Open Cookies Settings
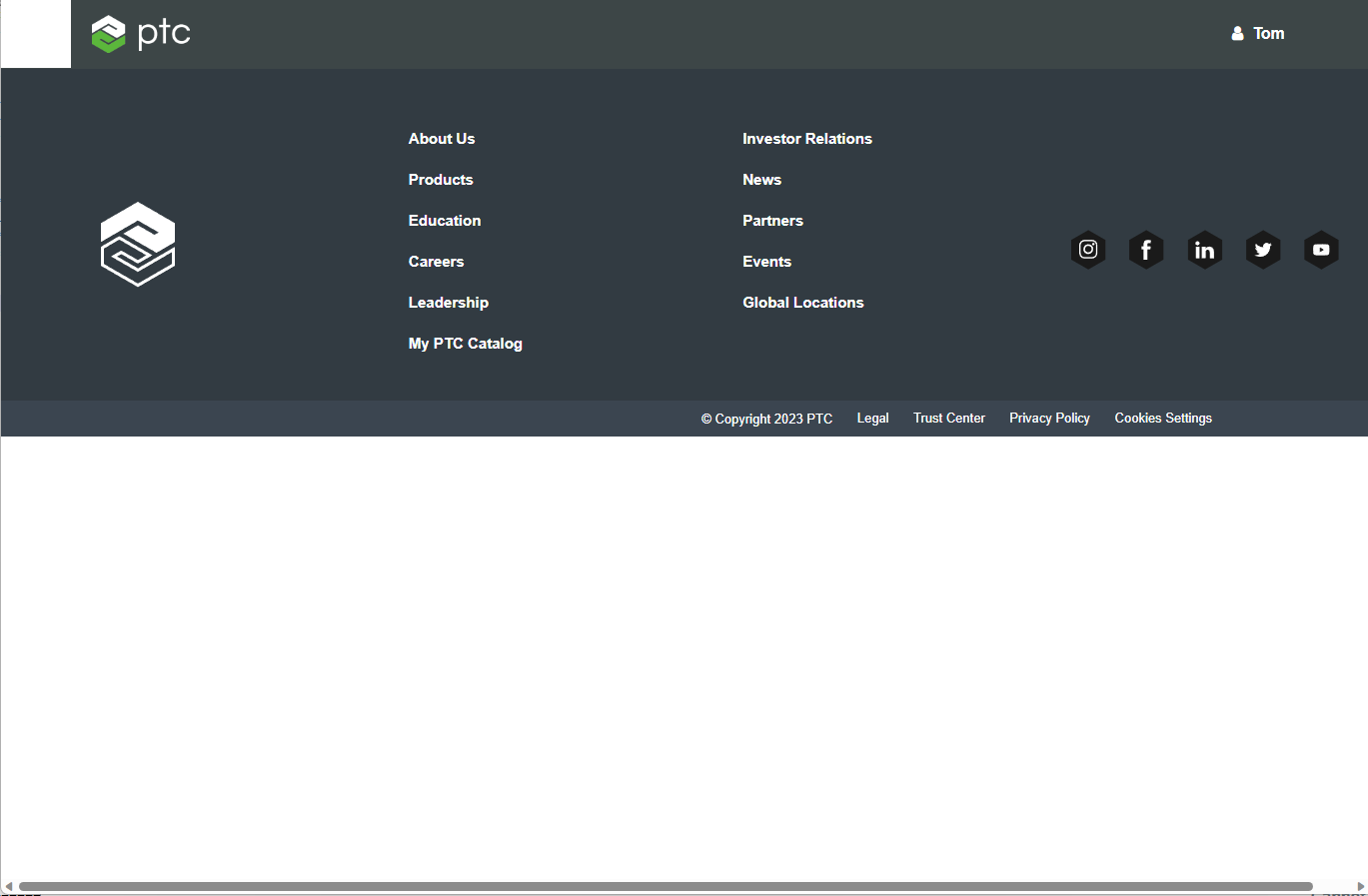 (1162, 419)
